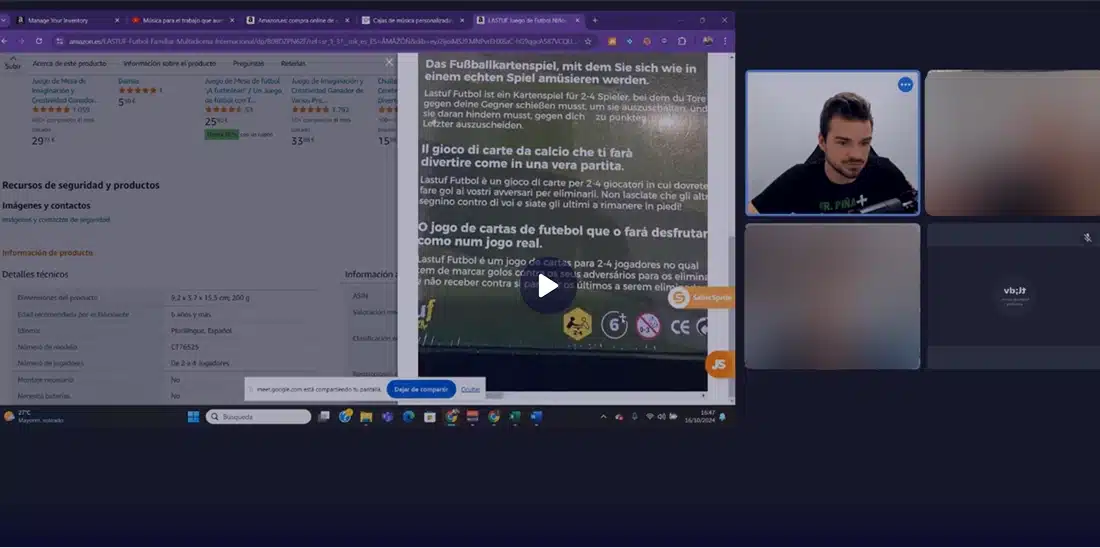Select the CT76525 model number value

coord(185,347)
